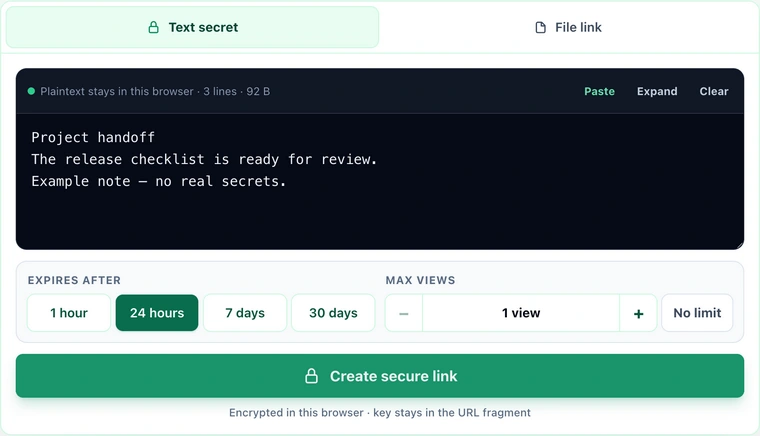
Task: Click the 1 view count field
Action: click(x=521, y=313)
